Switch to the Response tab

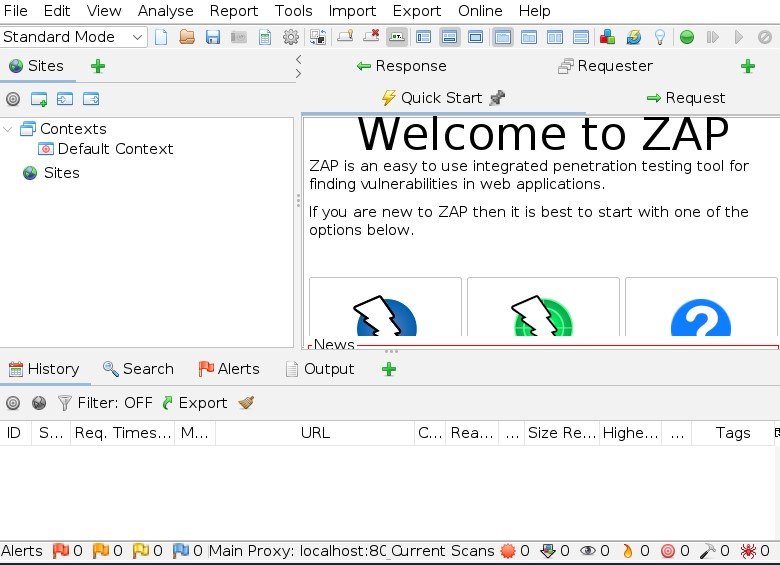[x=401, y=66]
